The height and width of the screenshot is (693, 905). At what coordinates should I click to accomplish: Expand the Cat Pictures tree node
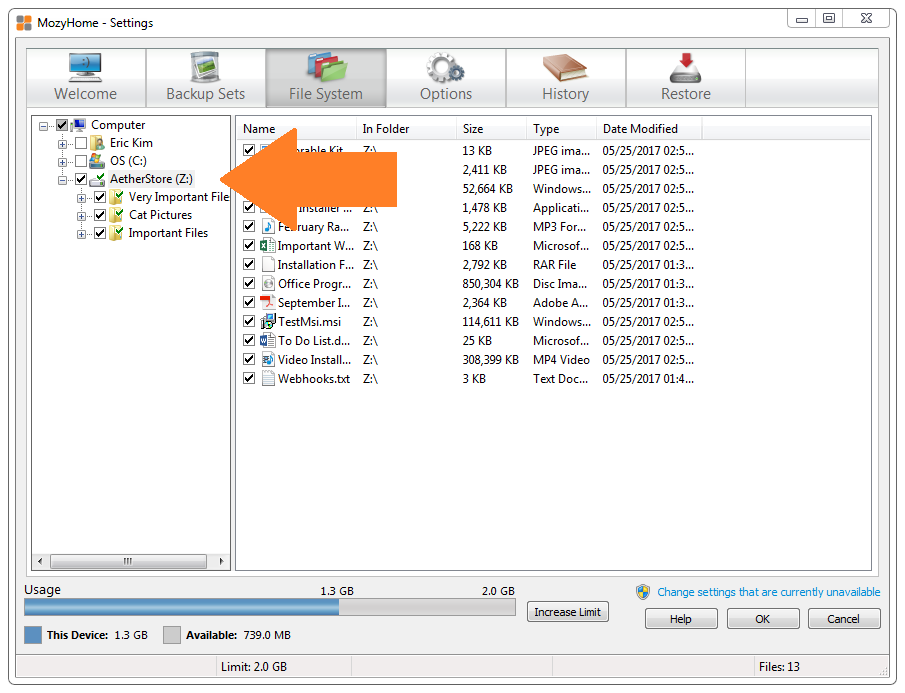coord(81,216)
